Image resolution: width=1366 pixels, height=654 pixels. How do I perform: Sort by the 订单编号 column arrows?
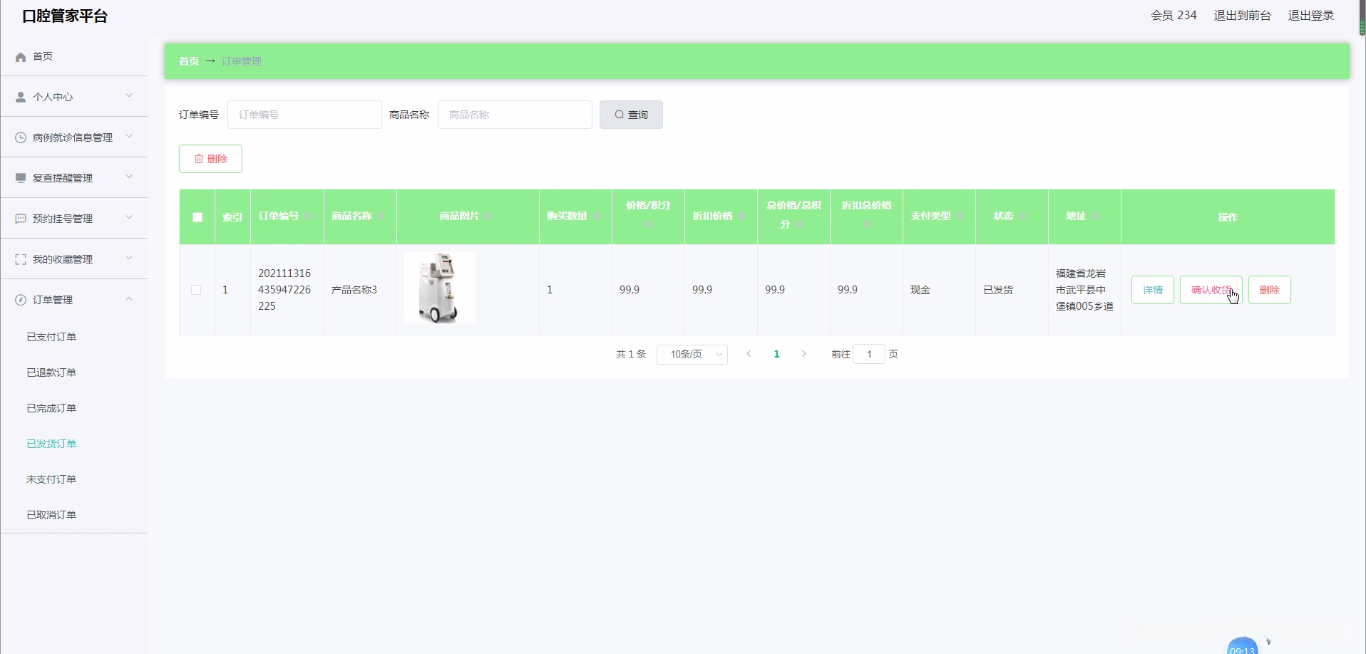click(308, 217)
